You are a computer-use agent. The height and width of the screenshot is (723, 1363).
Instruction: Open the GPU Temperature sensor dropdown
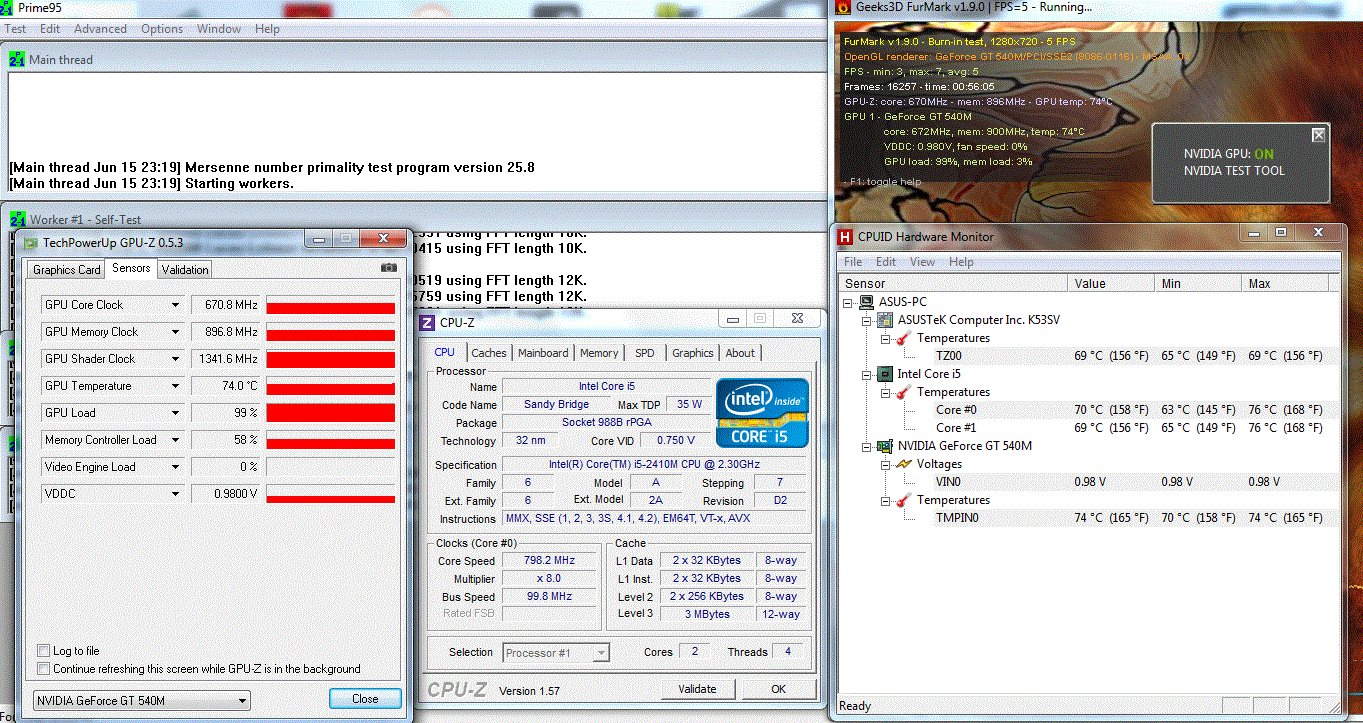point(176,386)
